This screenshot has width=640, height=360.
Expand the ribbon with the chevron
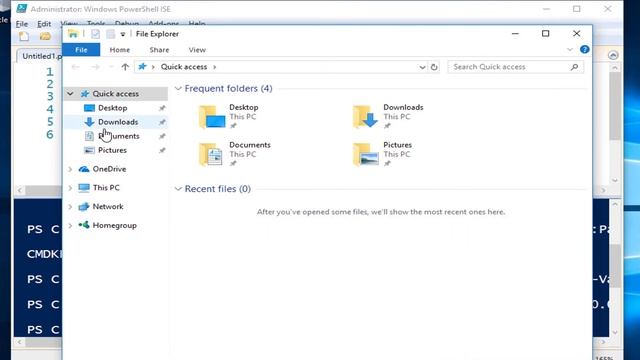(570, 50)
